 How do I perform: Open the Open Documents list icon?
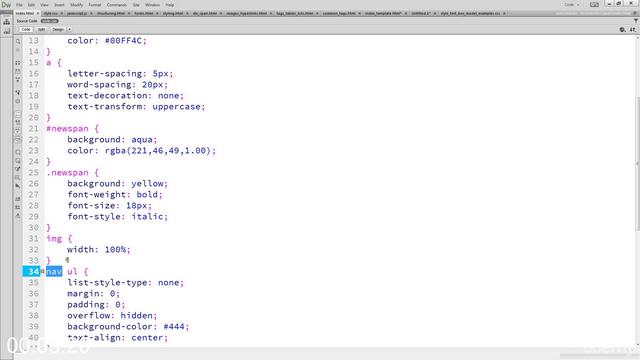[18, 41]
